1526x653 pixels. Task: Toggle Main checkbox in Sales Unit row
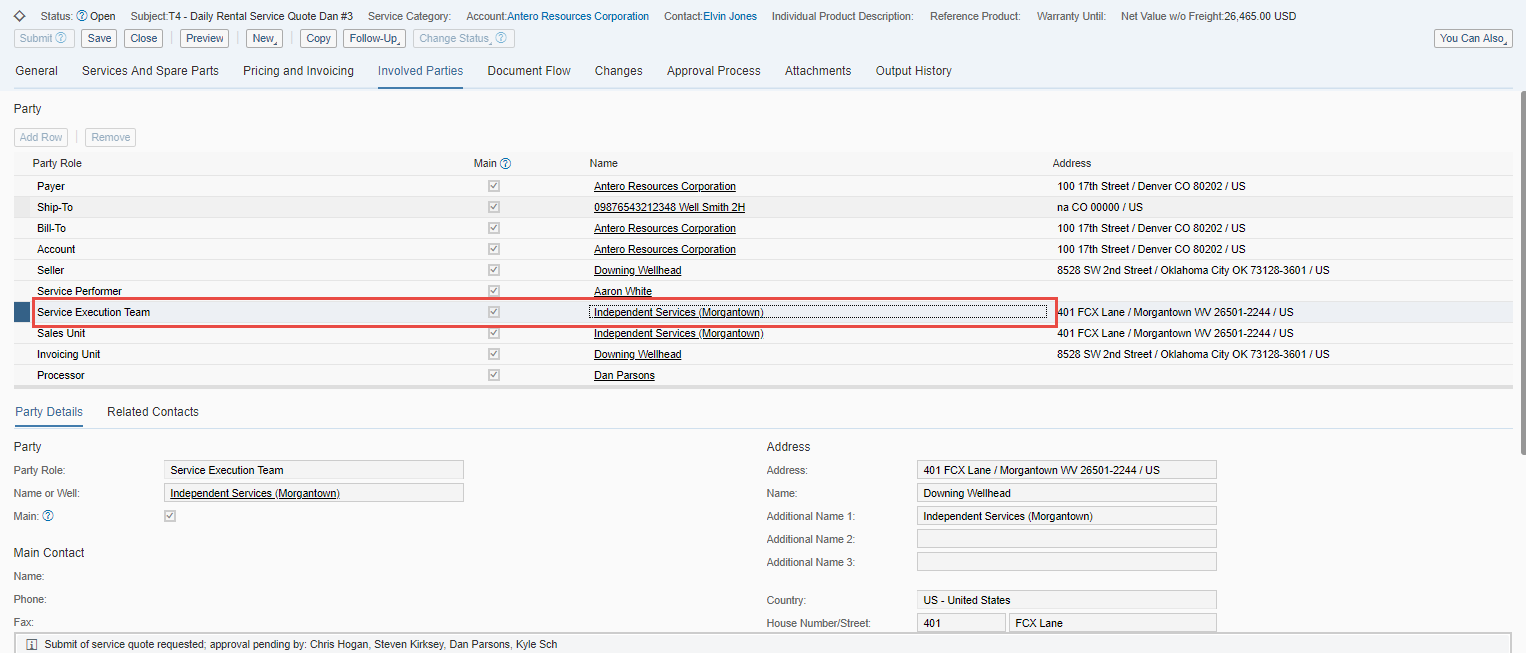(494, 334)
